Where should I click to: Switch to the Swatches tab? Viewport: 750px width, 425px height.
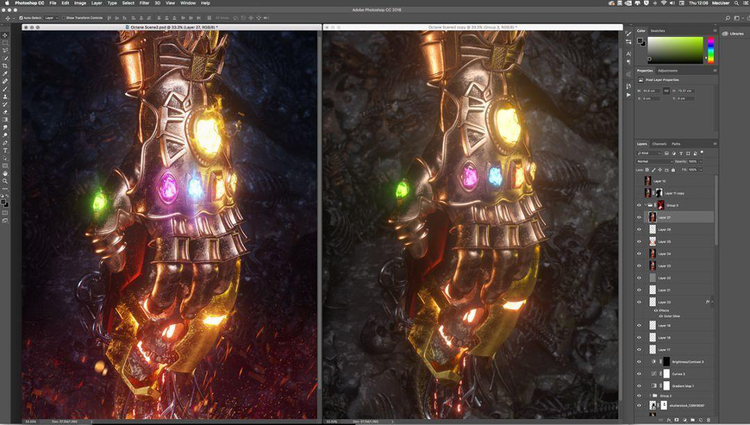tap(657, 31)
